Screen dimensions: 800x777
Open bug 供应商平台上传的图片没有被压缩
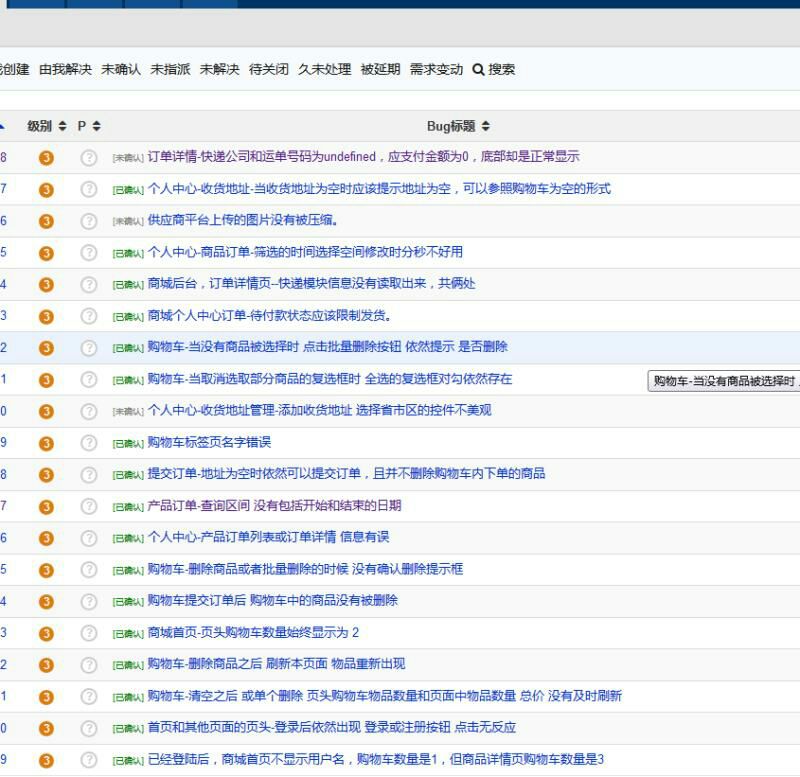pos(242,220)
